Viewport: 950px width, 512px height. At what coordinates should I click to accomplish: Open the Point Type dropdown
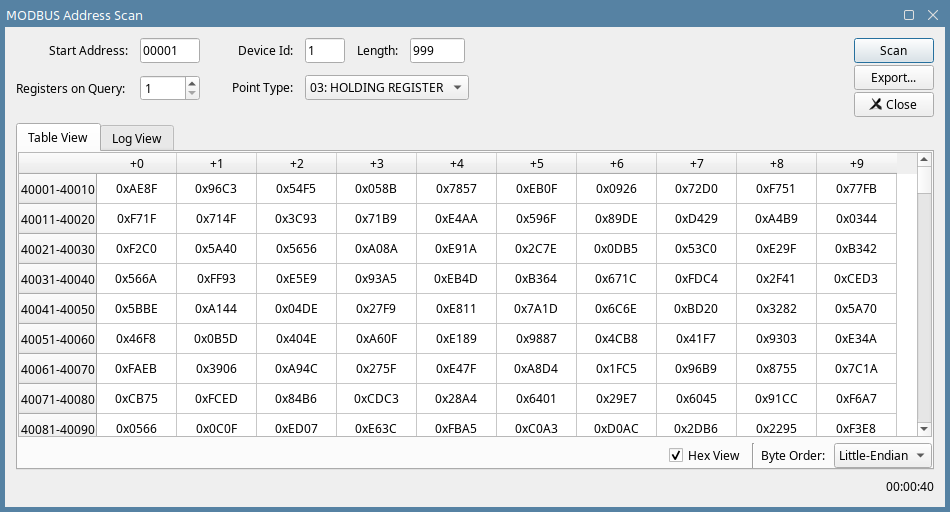[387, 88]
